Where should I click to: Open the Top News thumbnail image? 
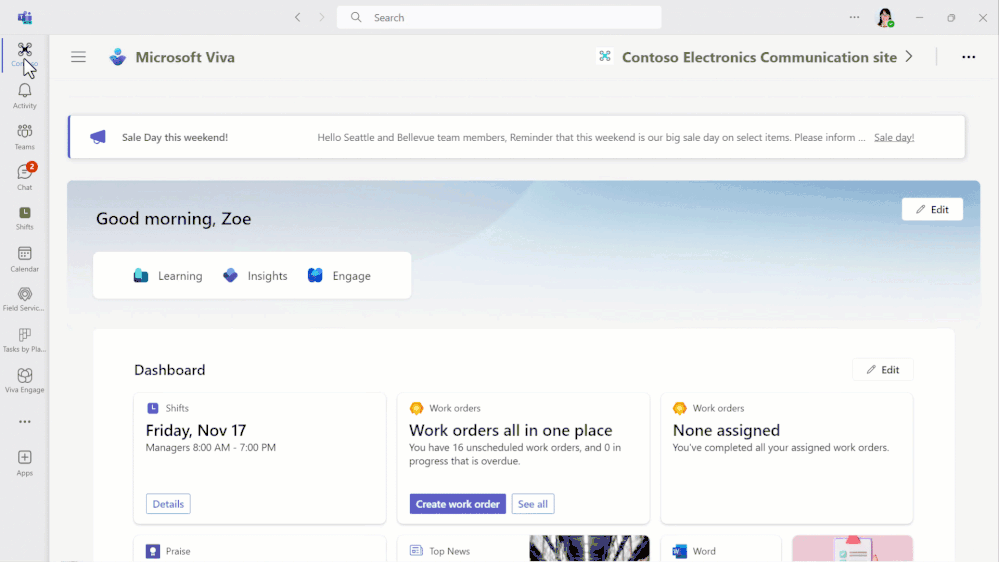(x=589, y=549)
